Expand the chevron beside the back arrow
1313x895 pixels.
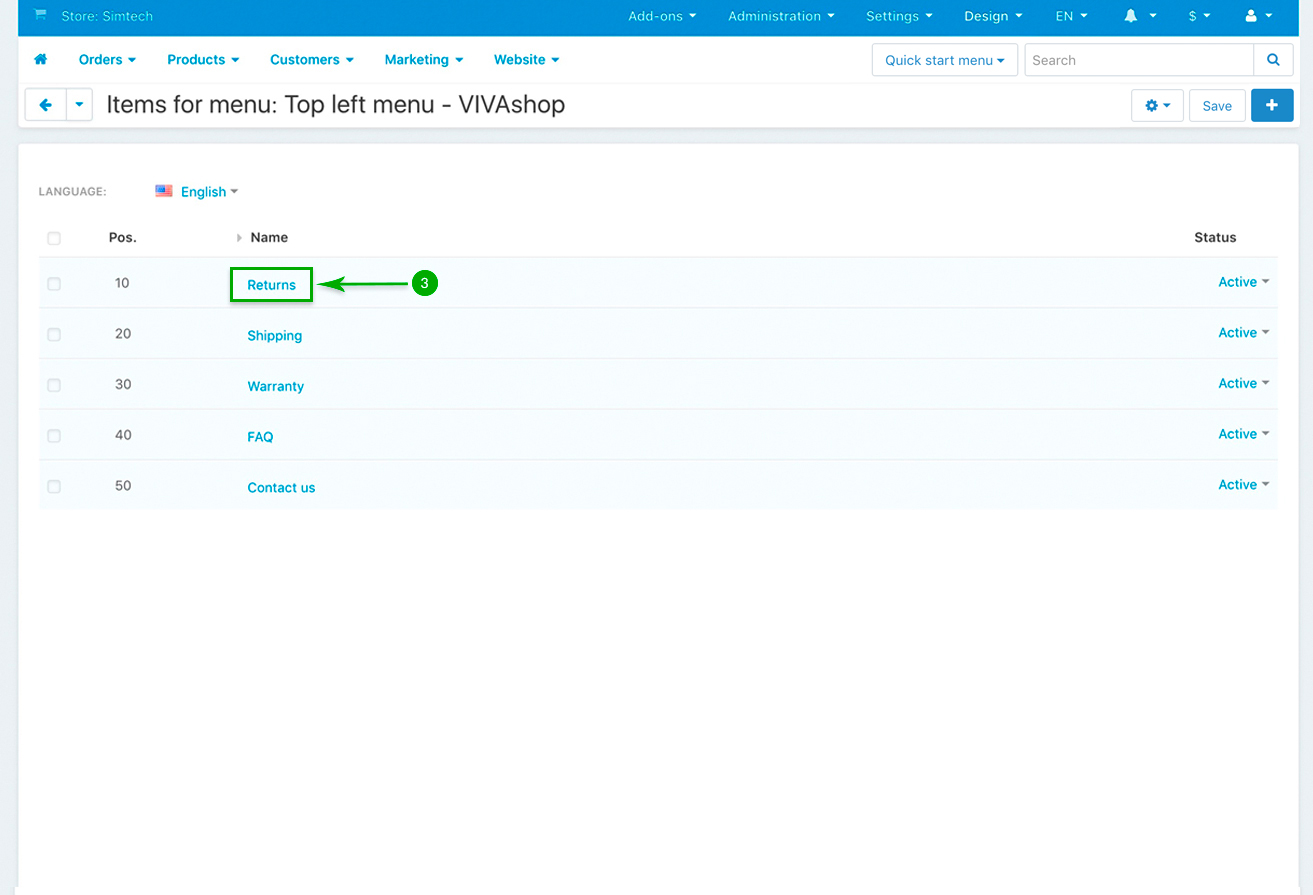[79, 104]
